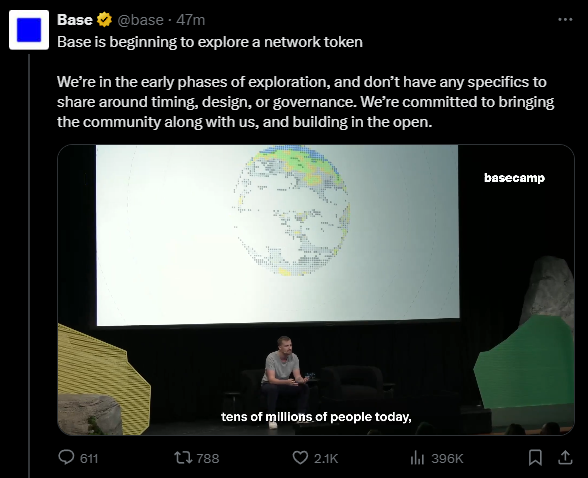Share the post using the upload arrow icon

[565, 458]
